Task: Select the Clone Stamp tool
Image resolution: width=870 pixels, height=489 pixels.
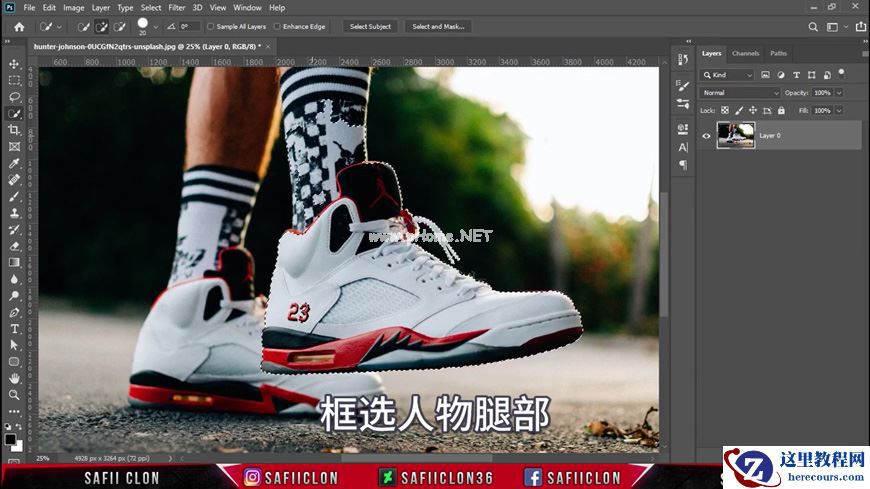Action: tap(14, 213)
